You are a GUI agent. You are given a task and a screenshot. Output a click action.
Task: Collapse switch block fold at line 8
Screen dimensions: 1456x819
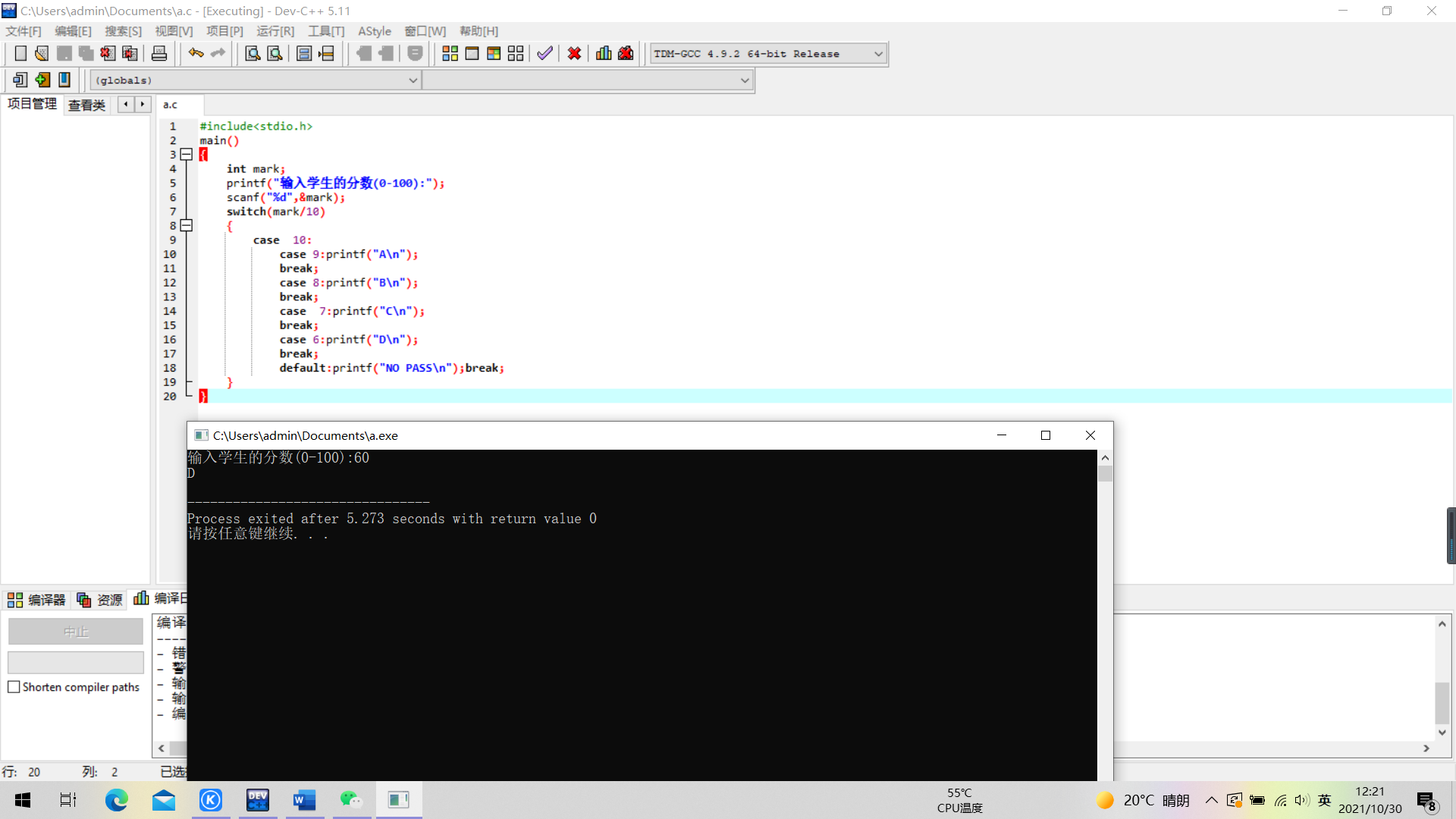click(x=187, y=226)
